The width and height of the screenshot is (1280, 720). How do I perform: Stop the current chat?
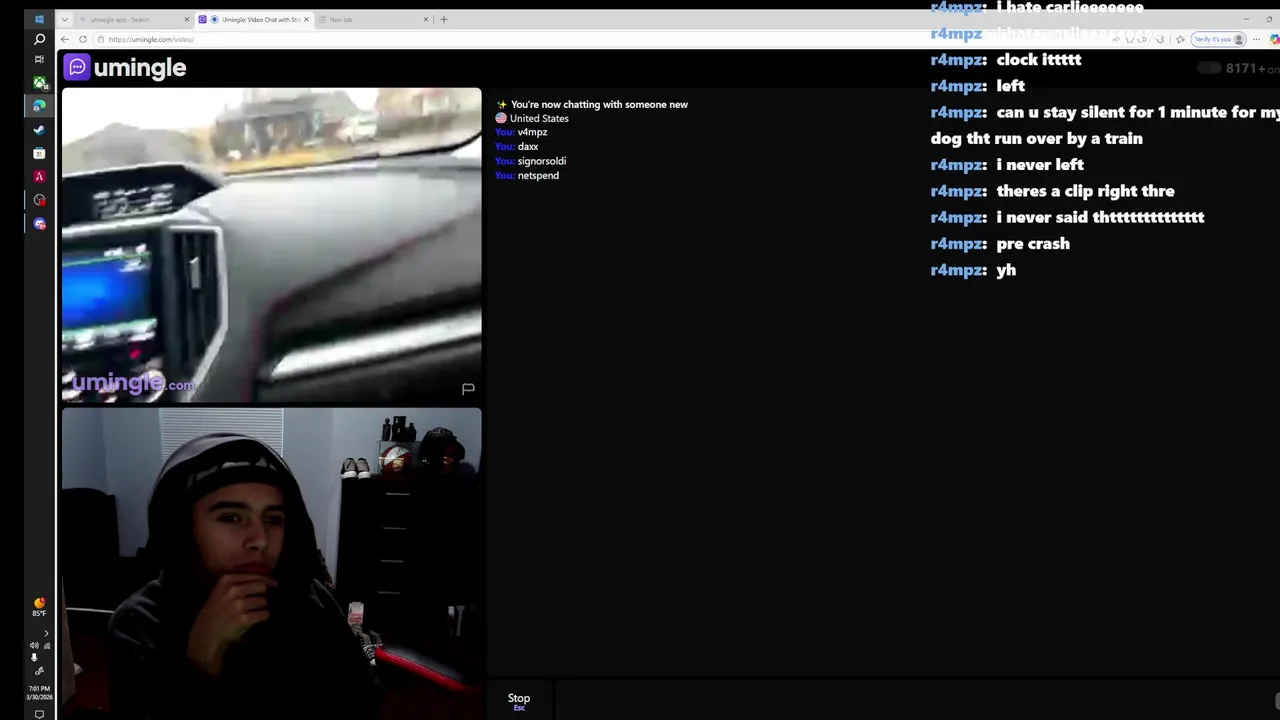point(519,701)
